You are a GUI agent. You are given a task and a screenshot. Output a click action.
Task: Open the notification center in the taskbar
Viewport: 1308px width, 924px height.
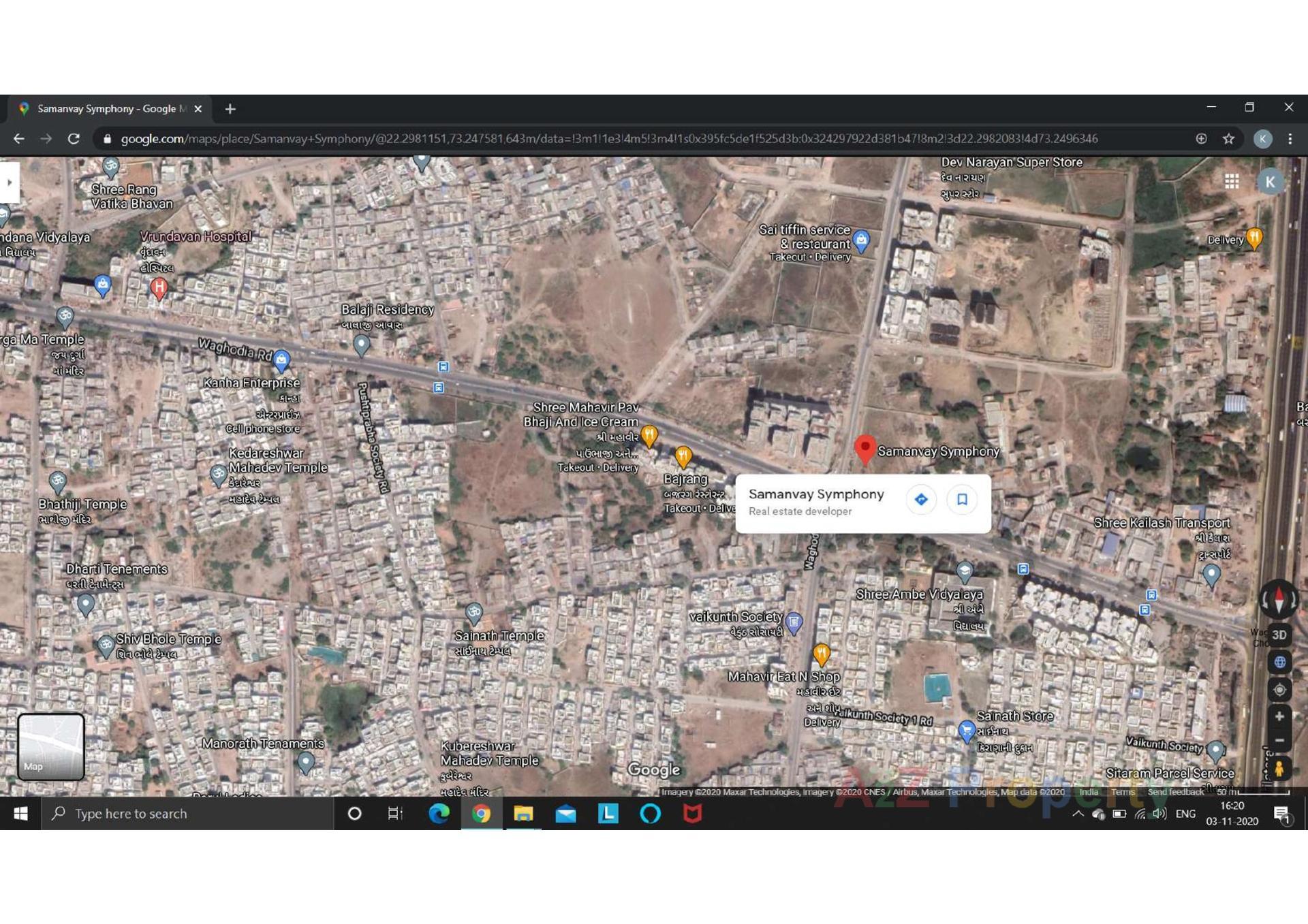(1281, 814)
